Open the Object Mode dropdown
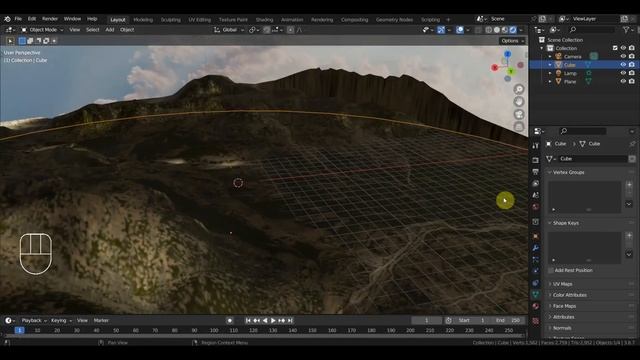 point(42,30)
